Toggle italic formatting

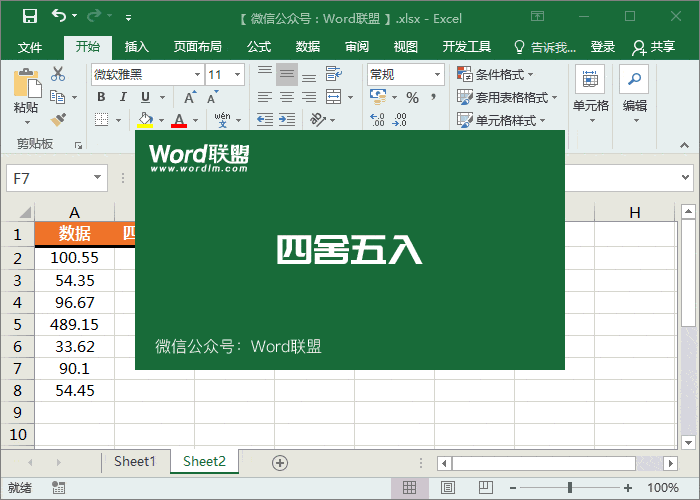124,97
